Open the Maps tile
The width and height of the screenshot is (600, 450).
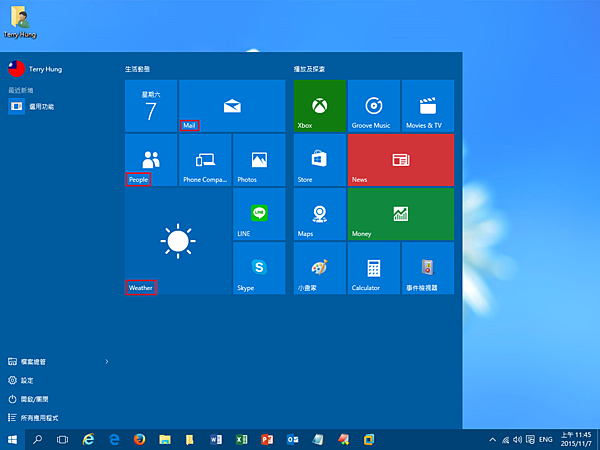[319, 214]
